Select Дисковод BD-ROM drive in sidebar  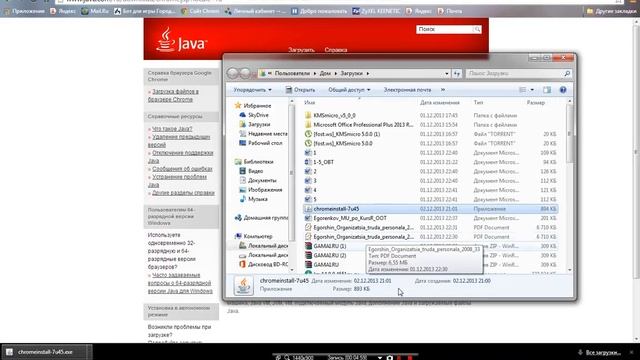pos(268,264)
